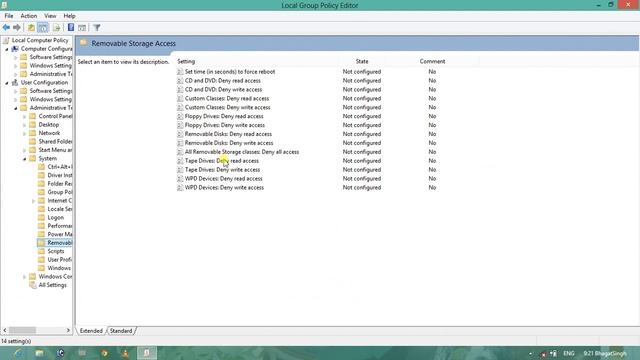Viewport: 640px width, 360px height.
Task: Click the Up One Level folder icon
Action: pos(31,28)
